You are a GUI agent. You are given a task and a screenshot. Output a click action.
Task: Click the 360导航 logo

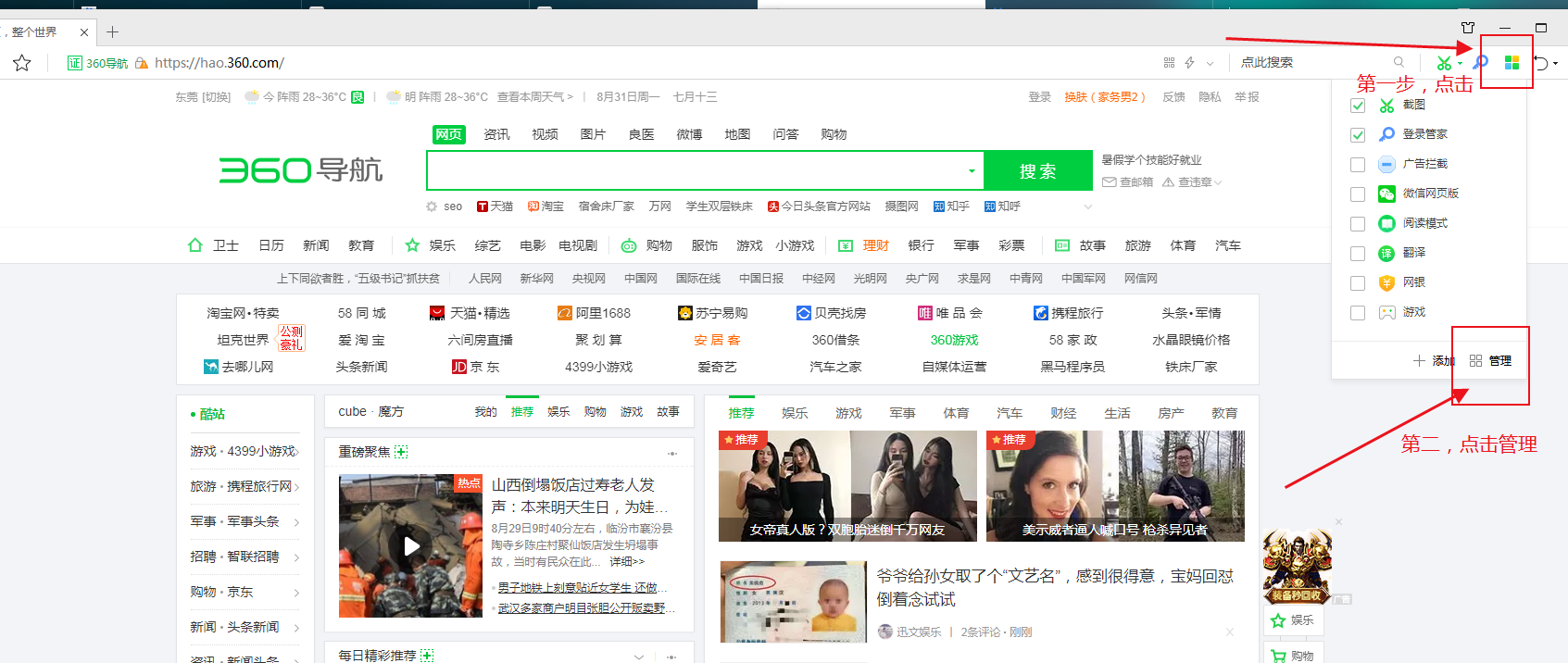[x=301, y=170]
